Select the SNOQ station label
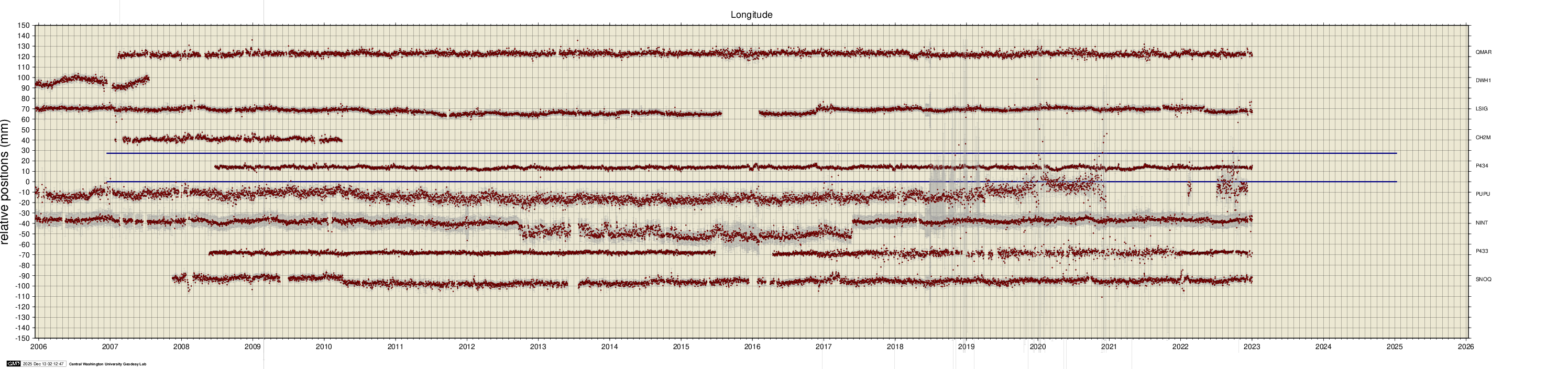 pyautogui.click(x=1483, y=279)
